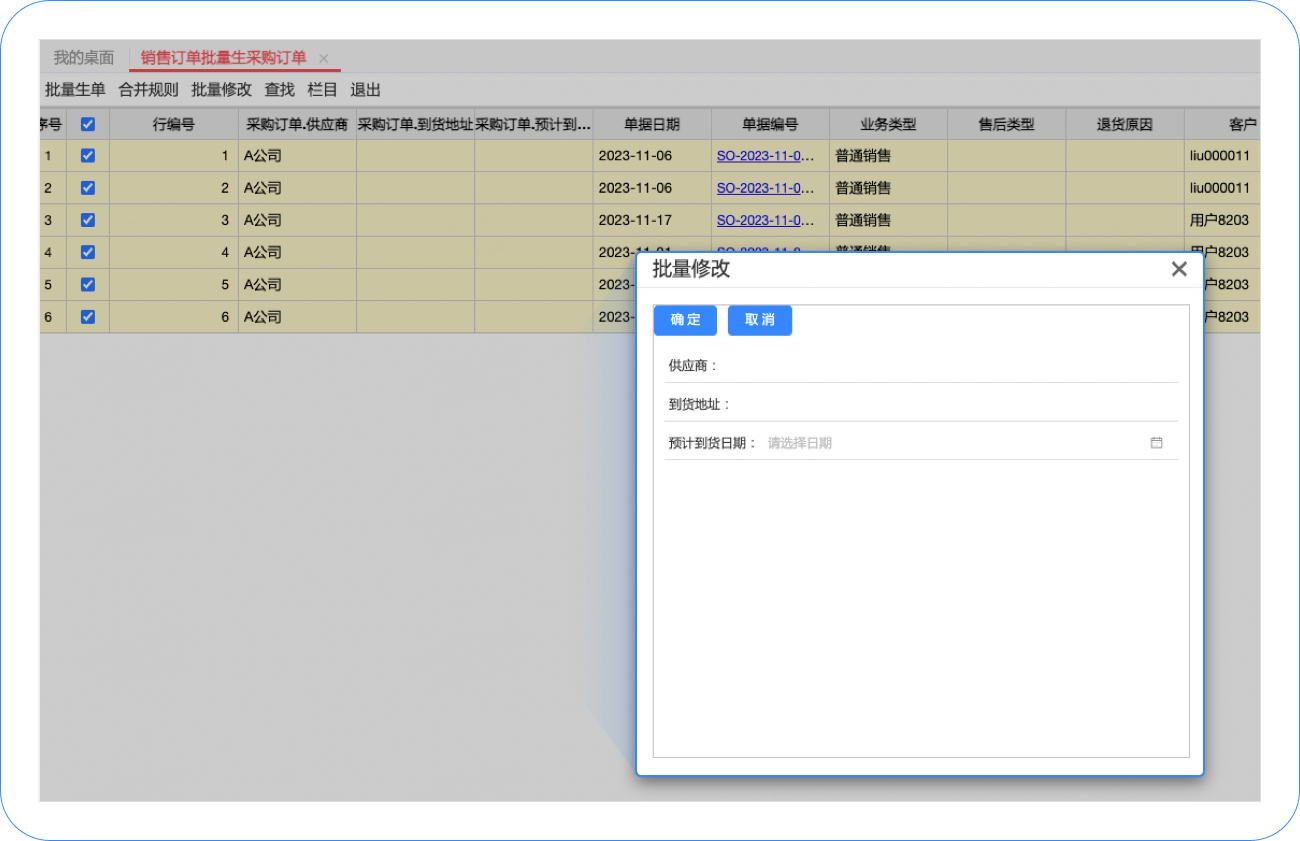Toggle the select-all checkbox in table header

point(88,125)
